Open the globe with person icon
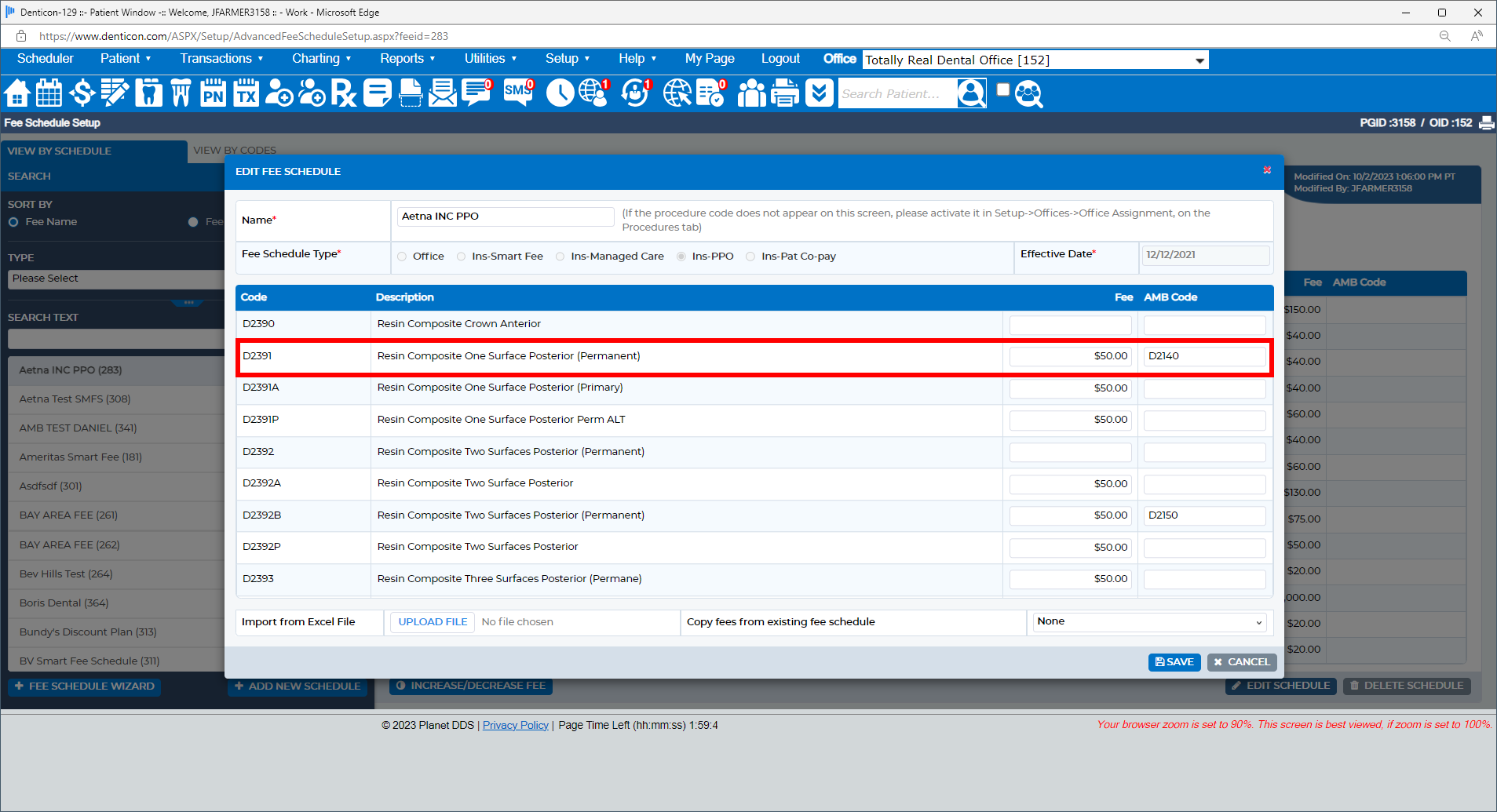The image size is (1497, 812). [594, 93]
